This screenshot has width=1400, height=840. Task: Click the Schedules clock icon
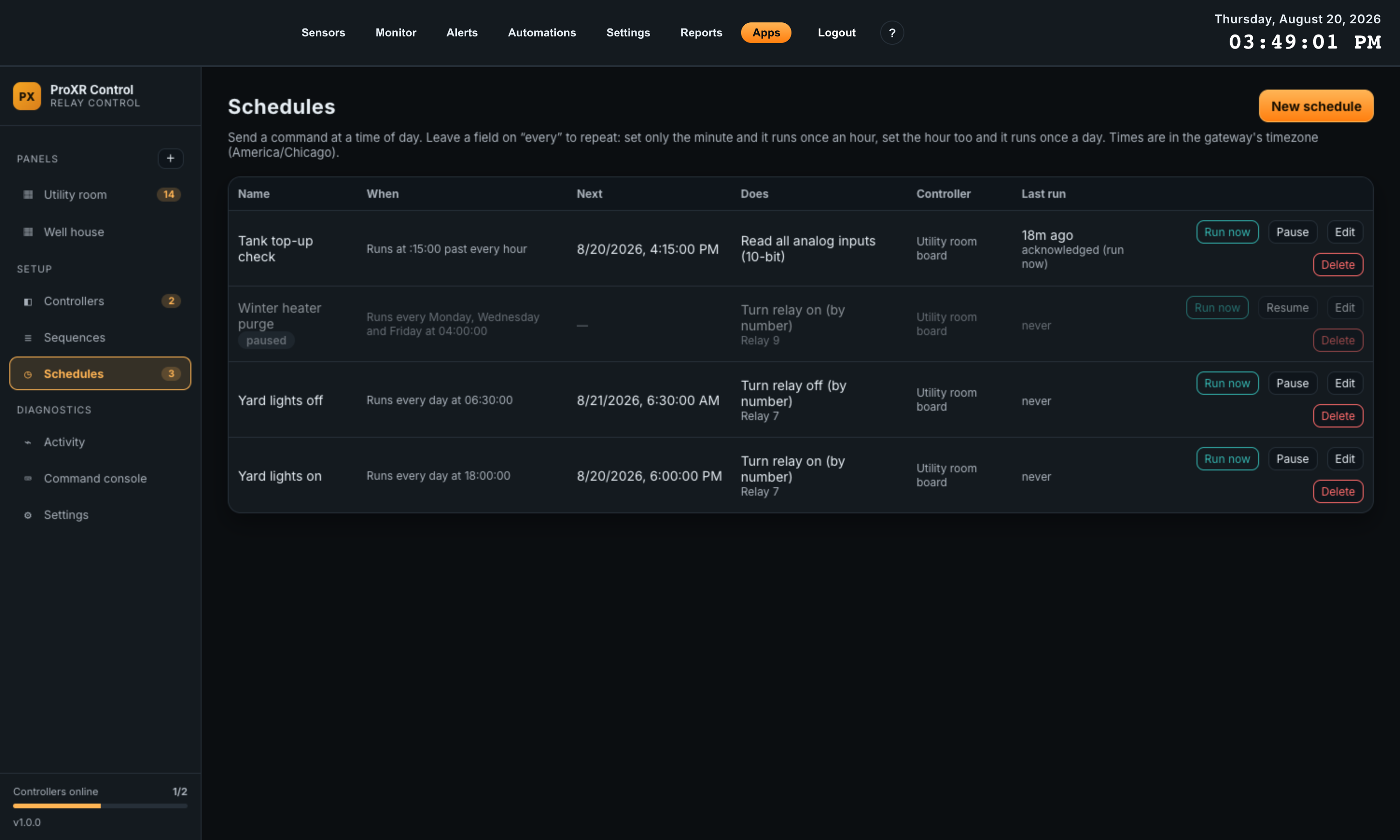point(28,374)
